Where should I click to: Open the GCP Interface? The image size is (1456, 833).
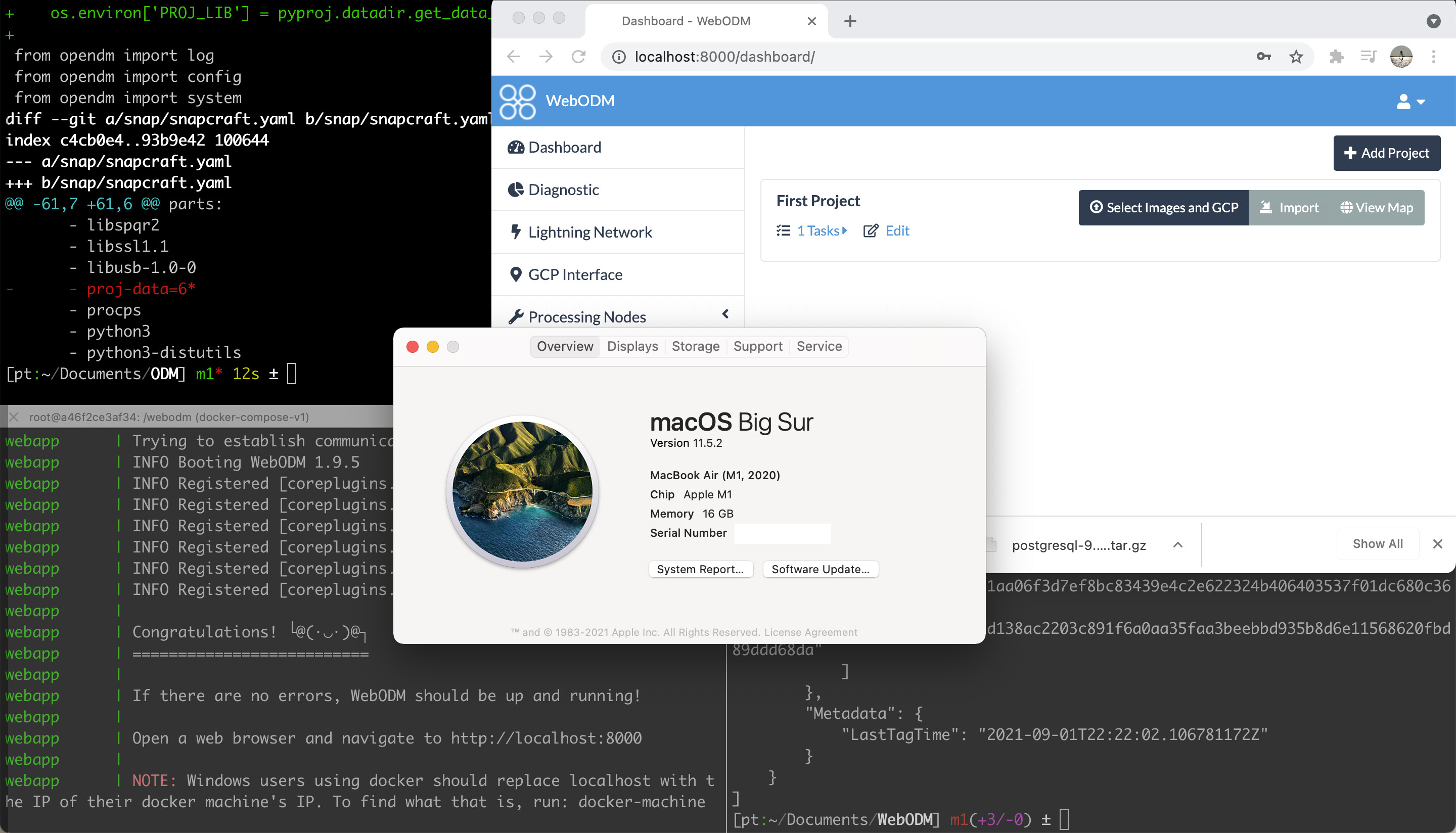tap(574, 274)
